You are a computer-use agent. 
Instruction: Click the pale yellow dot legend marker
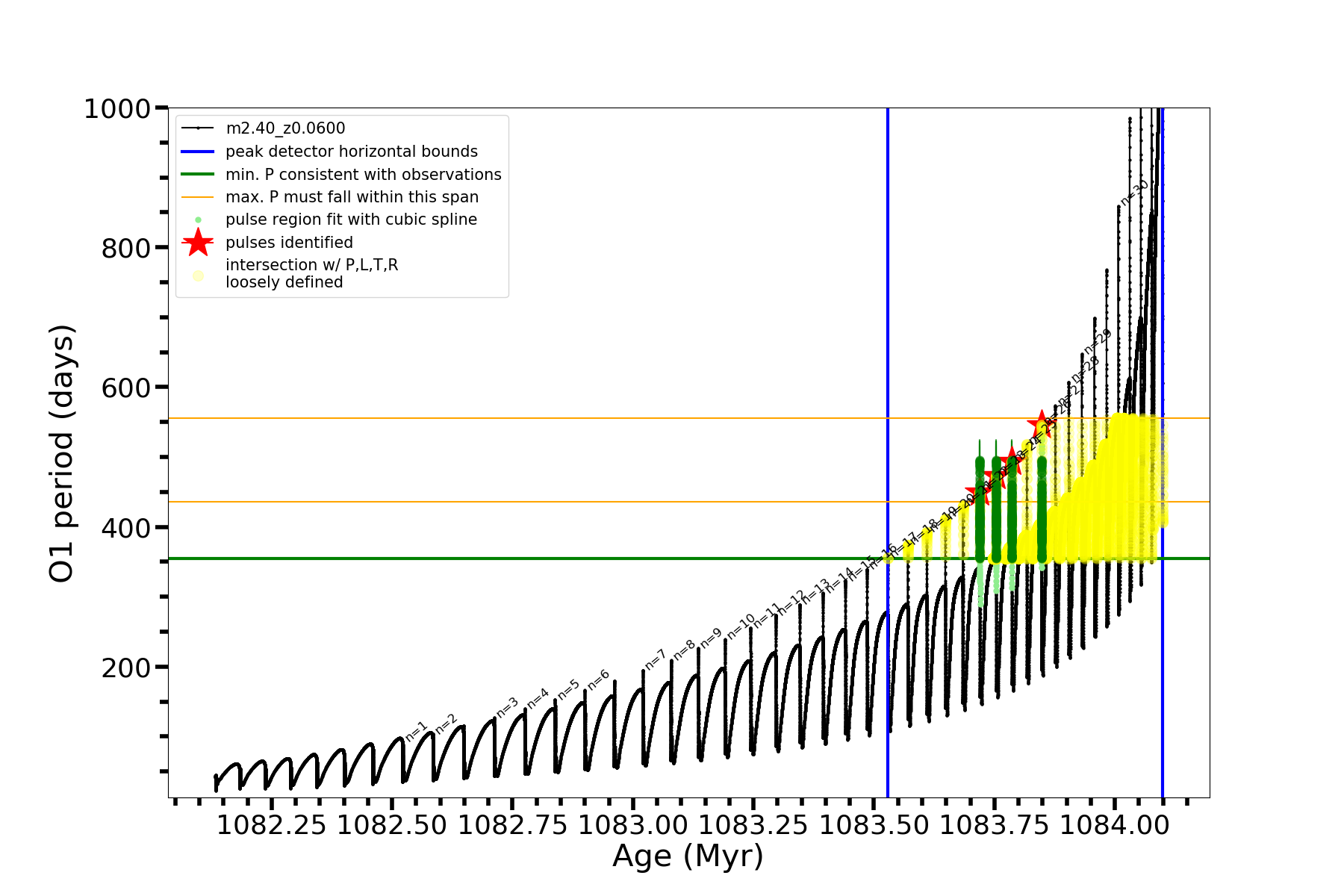point(198,276)
